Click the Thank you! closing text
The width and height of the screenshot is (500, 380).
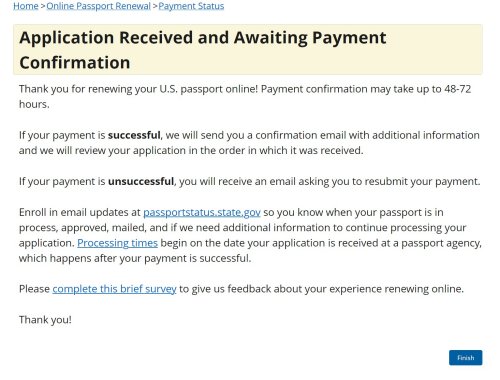[45, 320]
